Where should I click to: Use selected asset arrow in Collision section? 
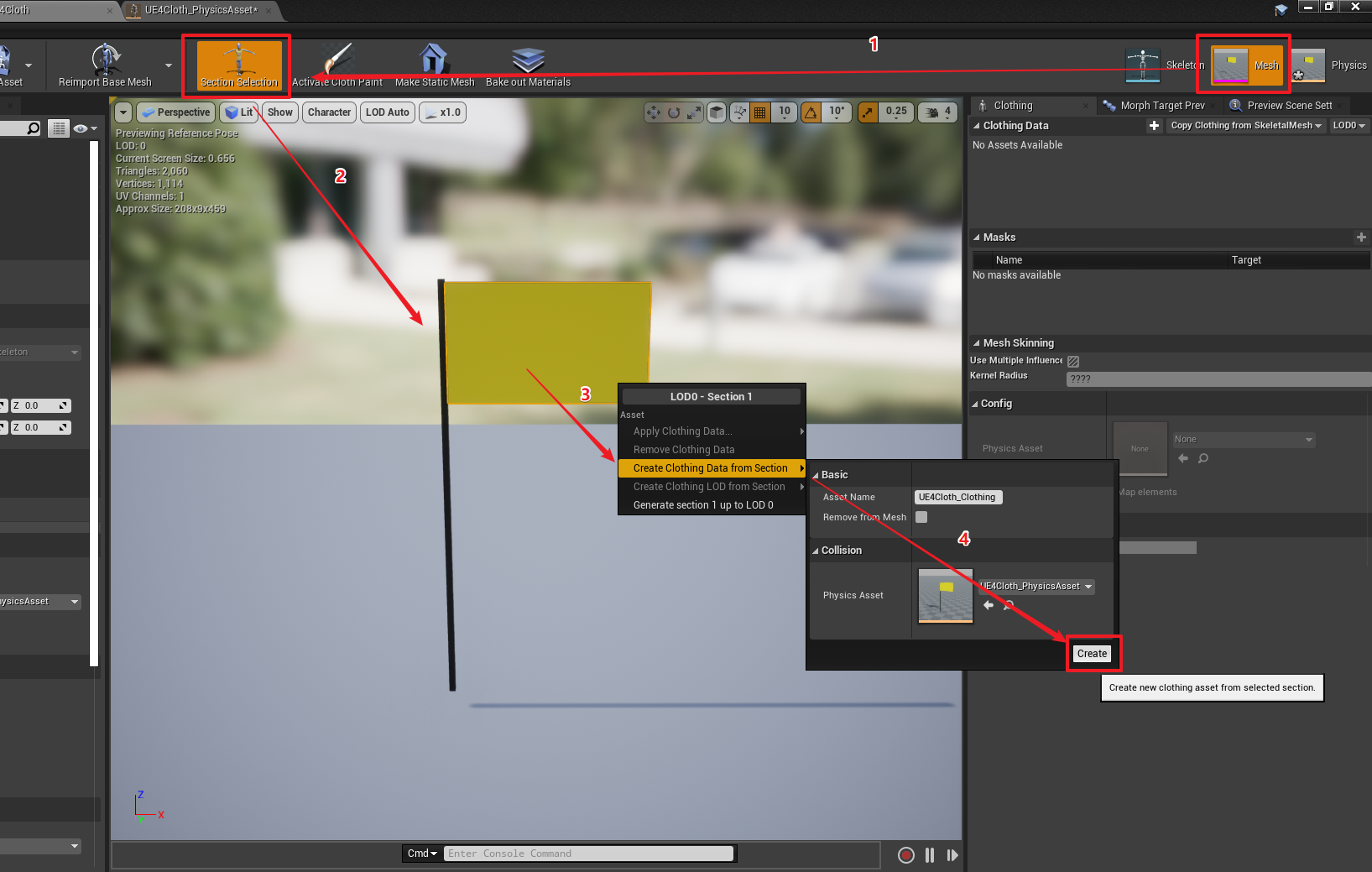pos(989,605)
